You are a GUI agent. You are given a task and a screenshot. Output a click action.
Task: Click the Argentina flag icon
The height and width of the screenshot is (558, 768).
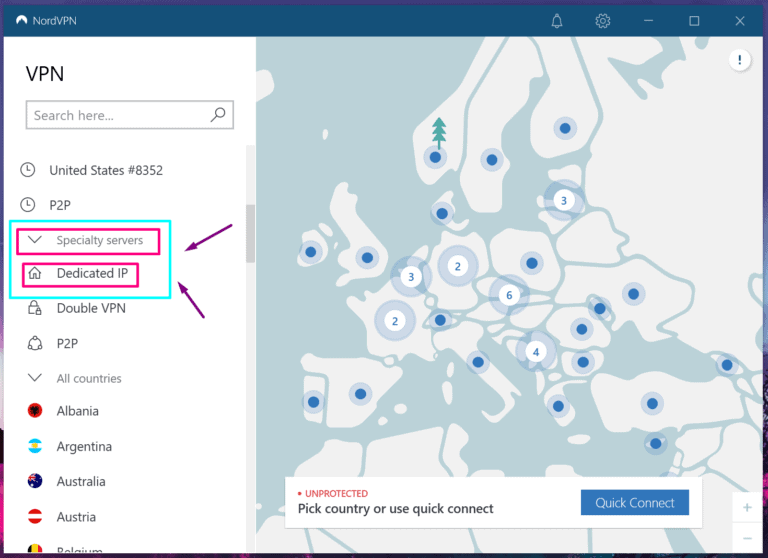click(35, 446)
